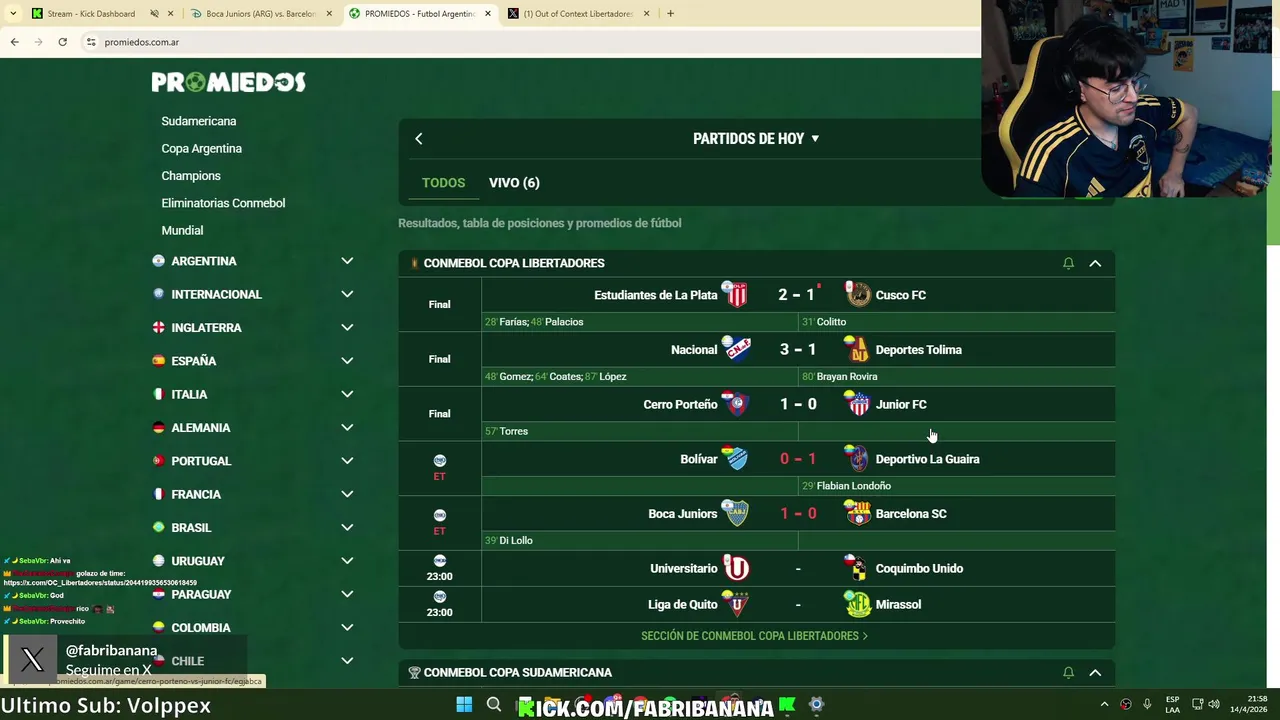The width and height of the screenshot is (1280, 720).
Task: Click the browser reload button
Action: pyautogui.click(x=62, y=42)
